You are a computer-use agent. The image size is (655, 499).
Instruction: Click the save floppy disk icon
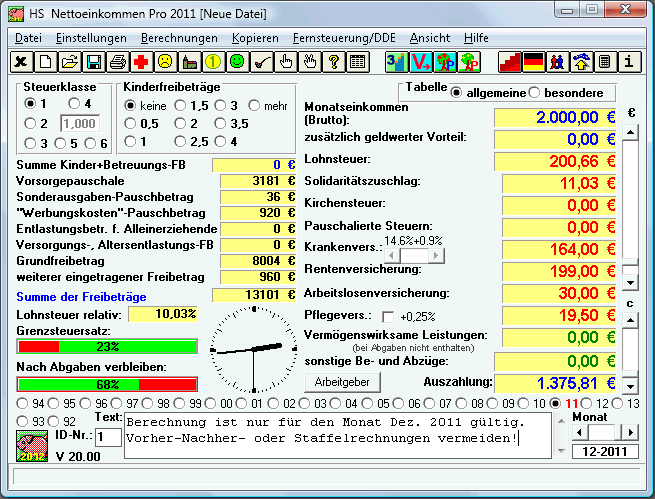(94, 62)
